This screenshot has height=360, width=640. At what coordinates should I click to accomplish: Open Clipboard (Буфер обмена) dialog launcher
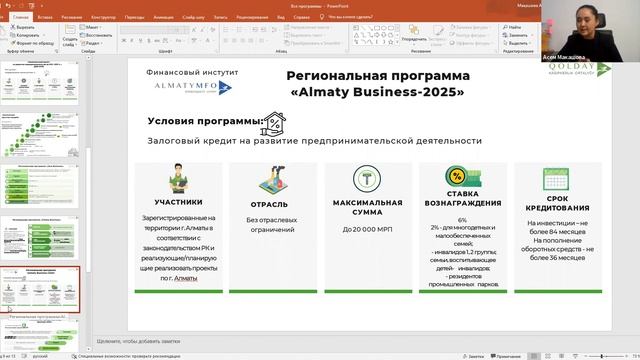pyautogui.click(x=56, y=51)
